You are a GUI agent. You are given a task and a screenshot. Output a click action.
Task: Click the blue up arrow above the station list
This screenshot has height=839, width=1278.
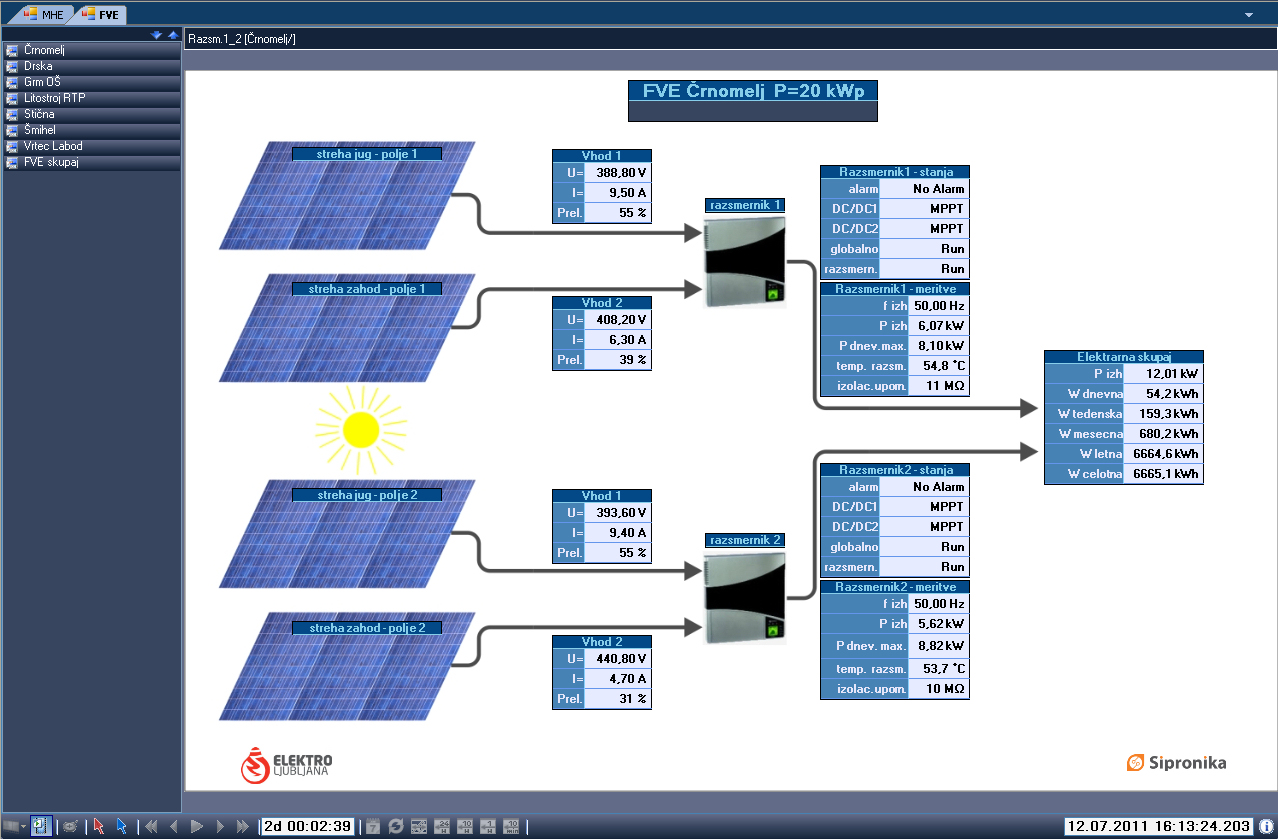[x=172, y=35]
